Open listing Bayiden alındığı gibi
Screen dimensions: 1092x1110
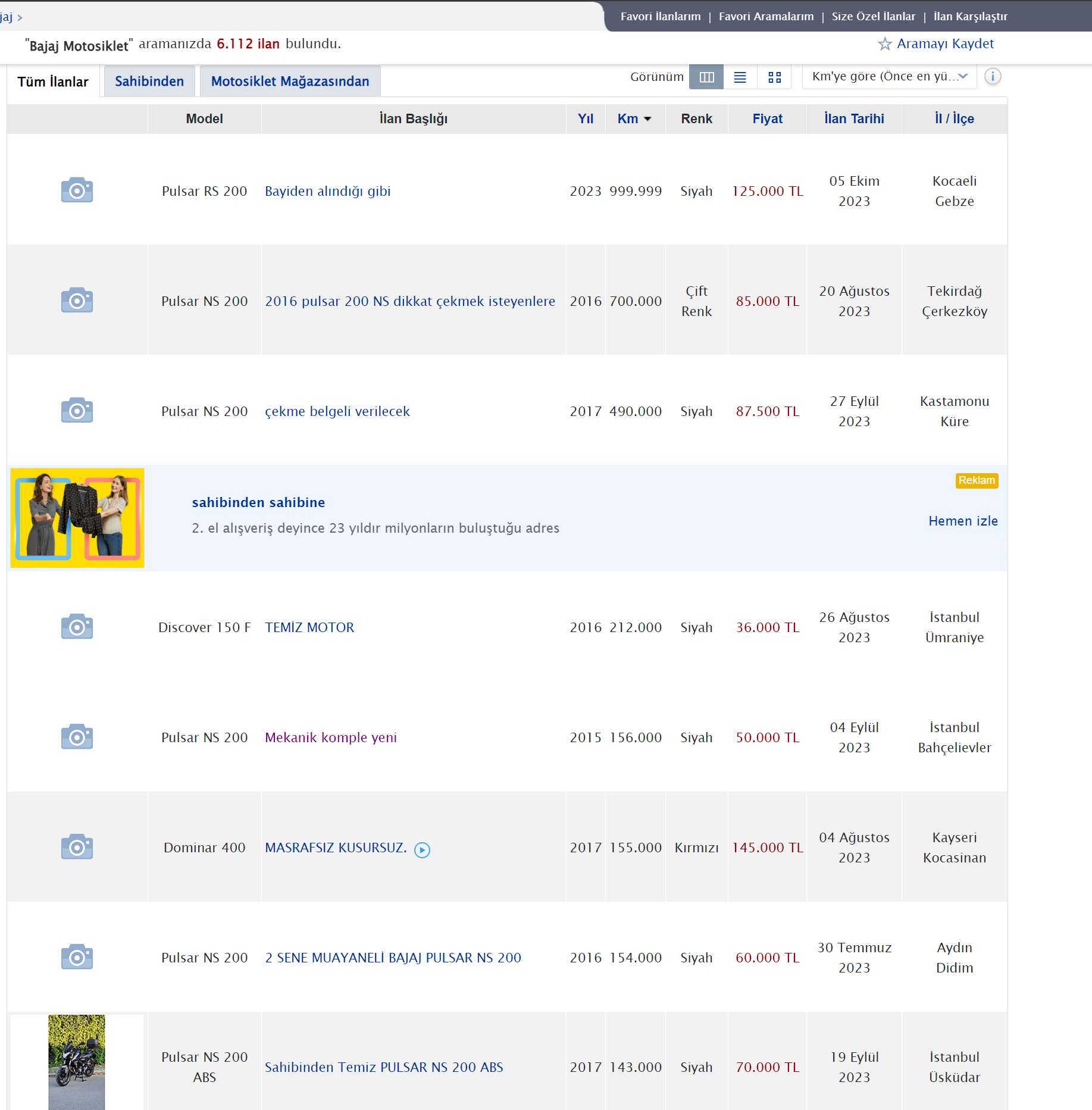pos(328,191)
